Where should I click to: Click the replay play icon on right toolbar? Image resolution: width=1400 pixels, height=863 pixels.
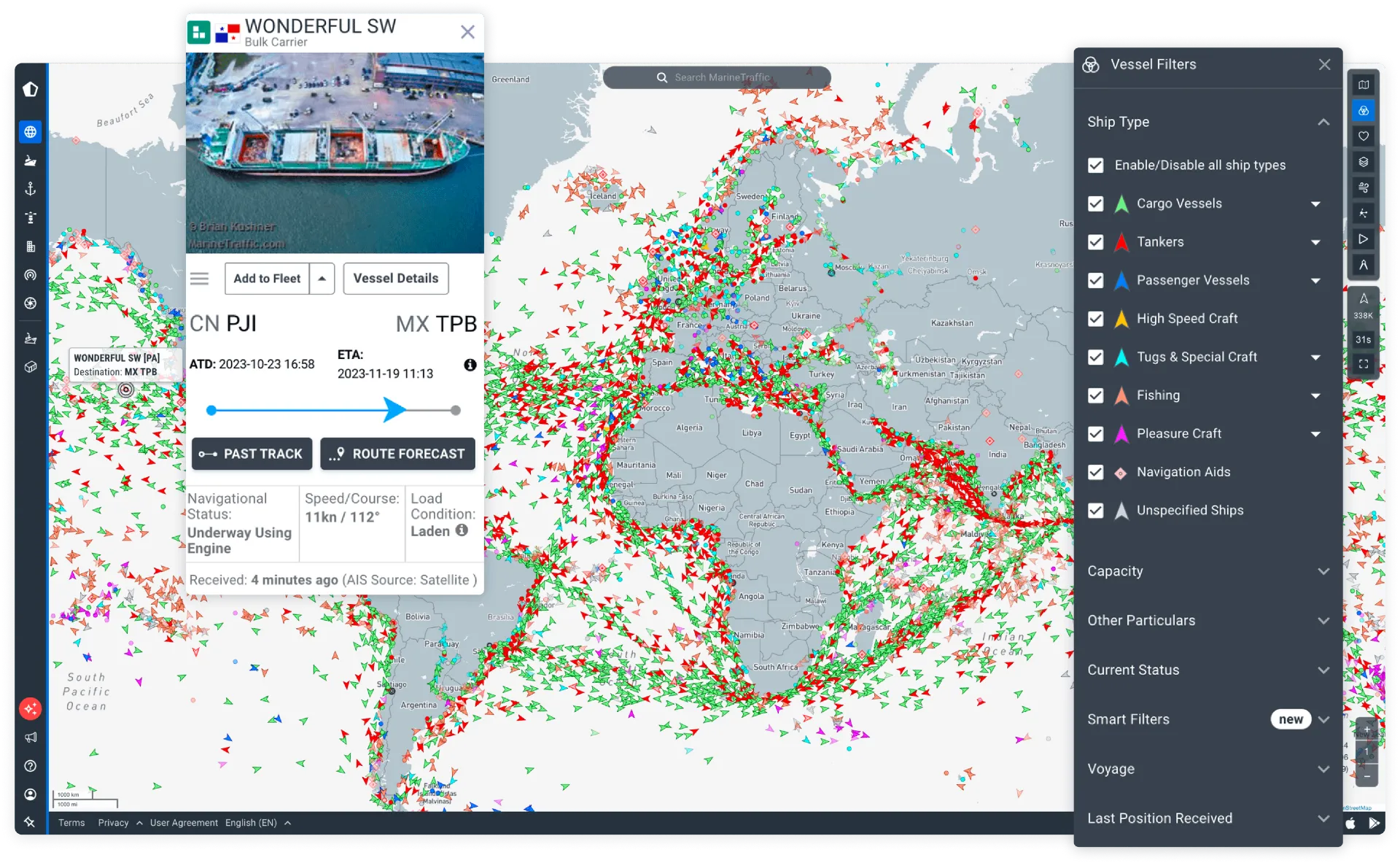click(1364, 240)
